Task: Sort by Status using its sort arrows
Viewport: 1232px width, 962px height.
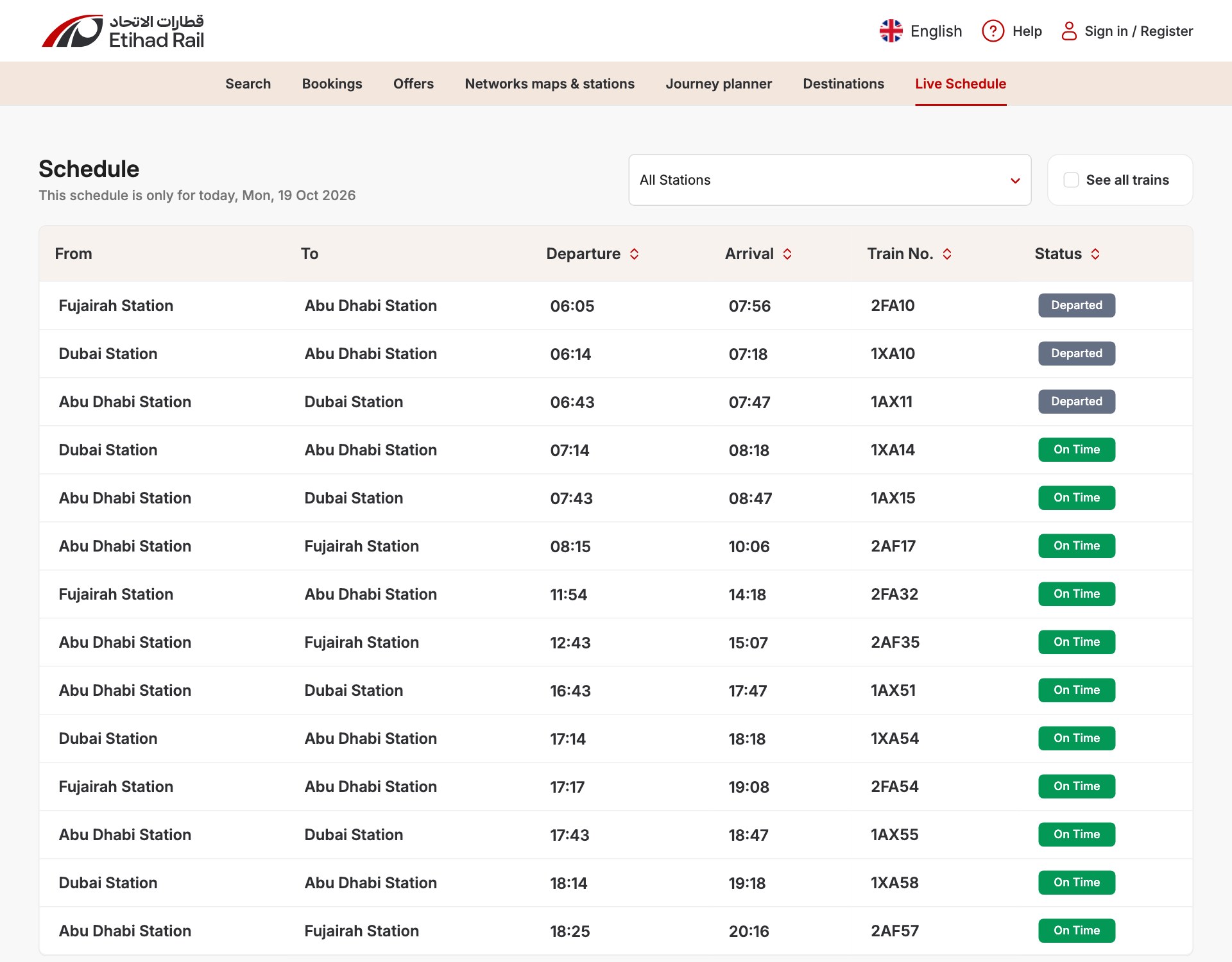Action: point(1095,254)
